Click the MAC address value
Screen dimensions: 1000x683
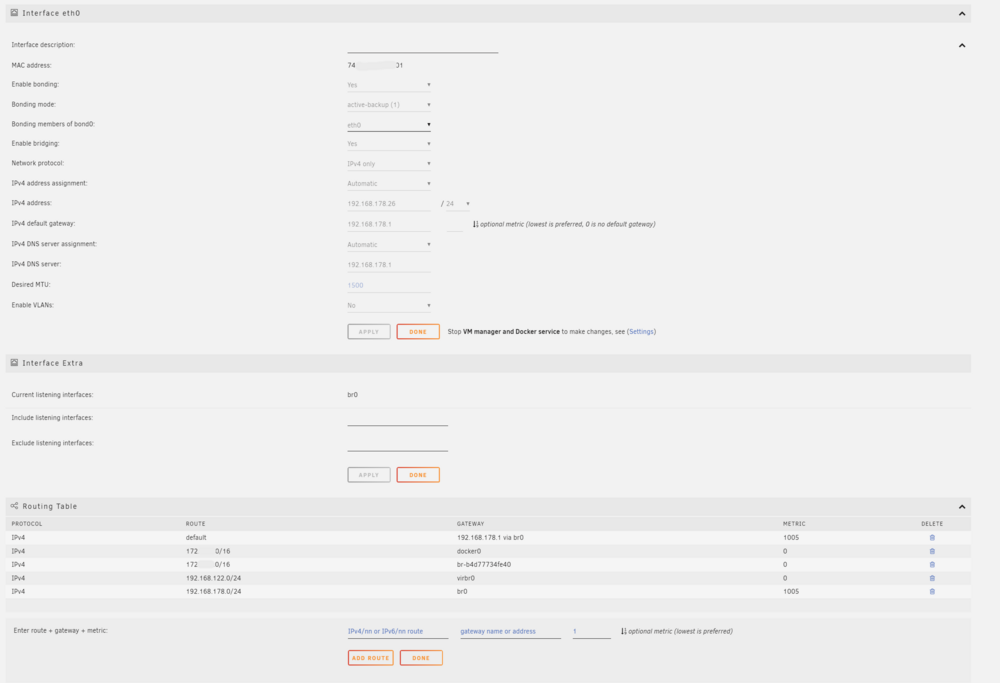[375, 65]
